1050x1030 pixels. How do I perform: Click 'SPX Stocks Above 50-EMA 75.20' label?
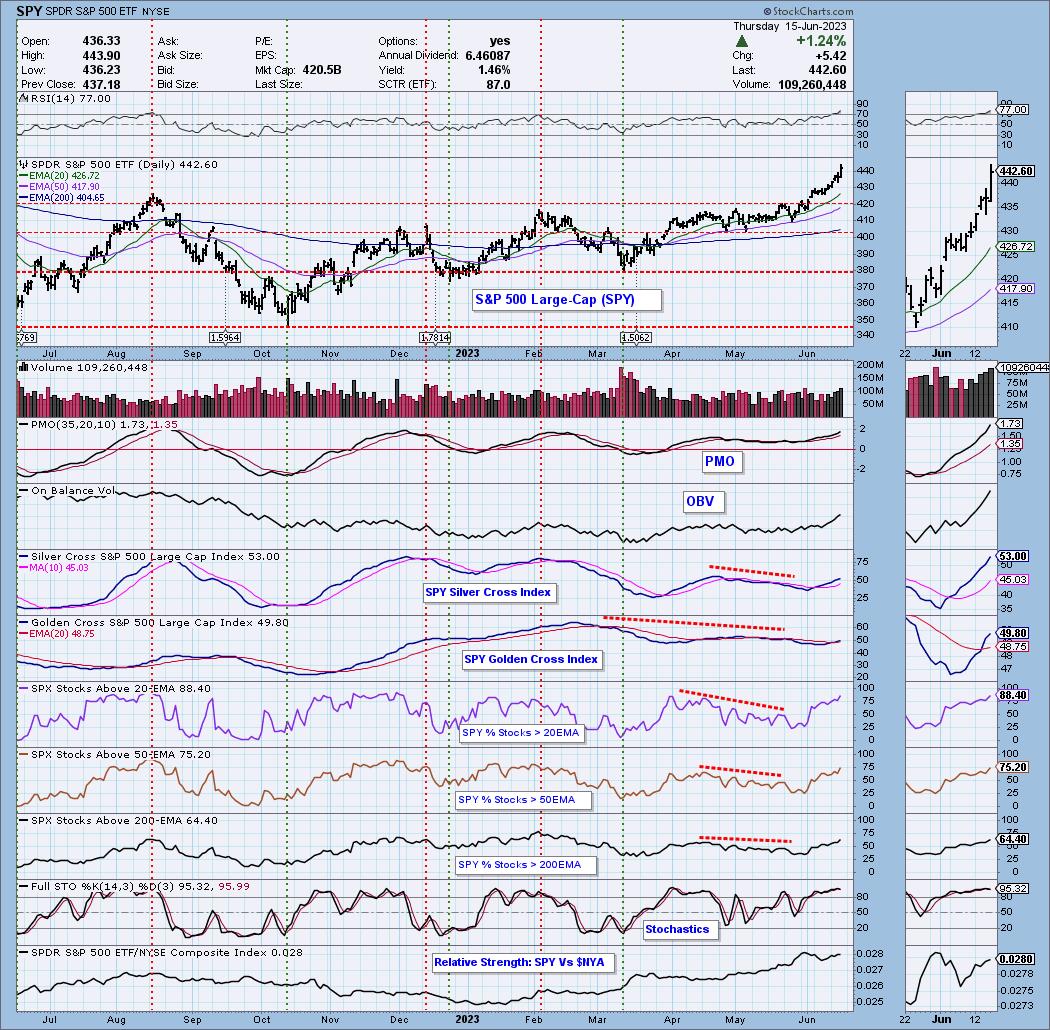coord(121,755)
